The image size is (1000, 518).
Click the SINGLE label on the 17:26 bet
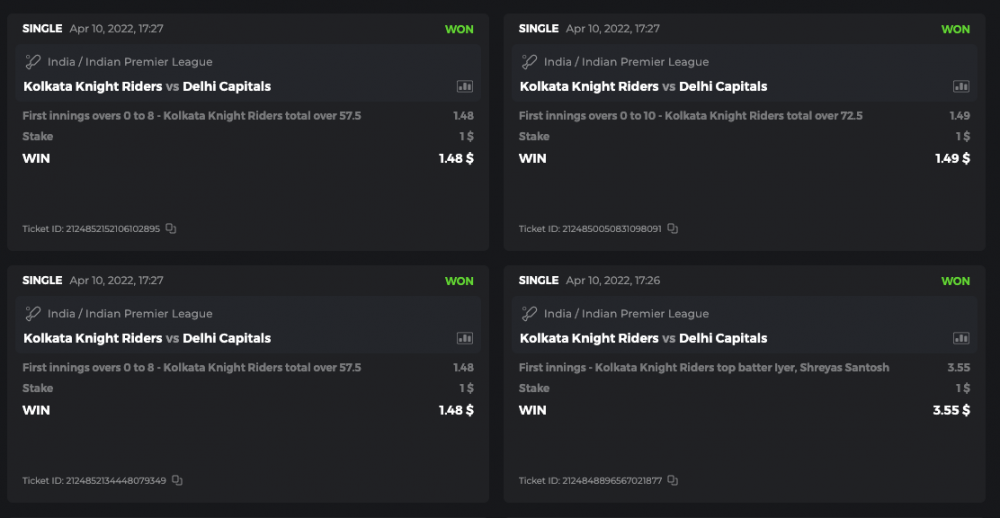(x=538, y=281)
